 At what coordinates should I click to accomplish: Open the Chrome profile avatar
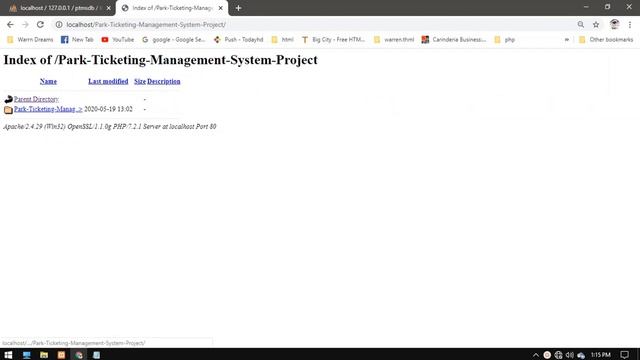point(614,24)
